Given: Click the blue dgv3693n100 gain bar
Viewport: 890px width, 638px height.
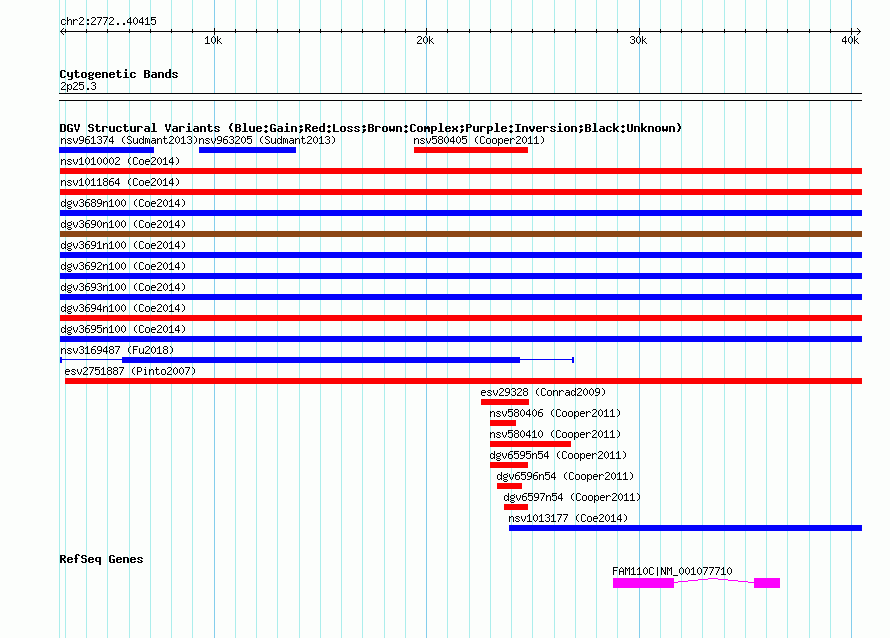Looking at the screenshot, I should 461,297.
